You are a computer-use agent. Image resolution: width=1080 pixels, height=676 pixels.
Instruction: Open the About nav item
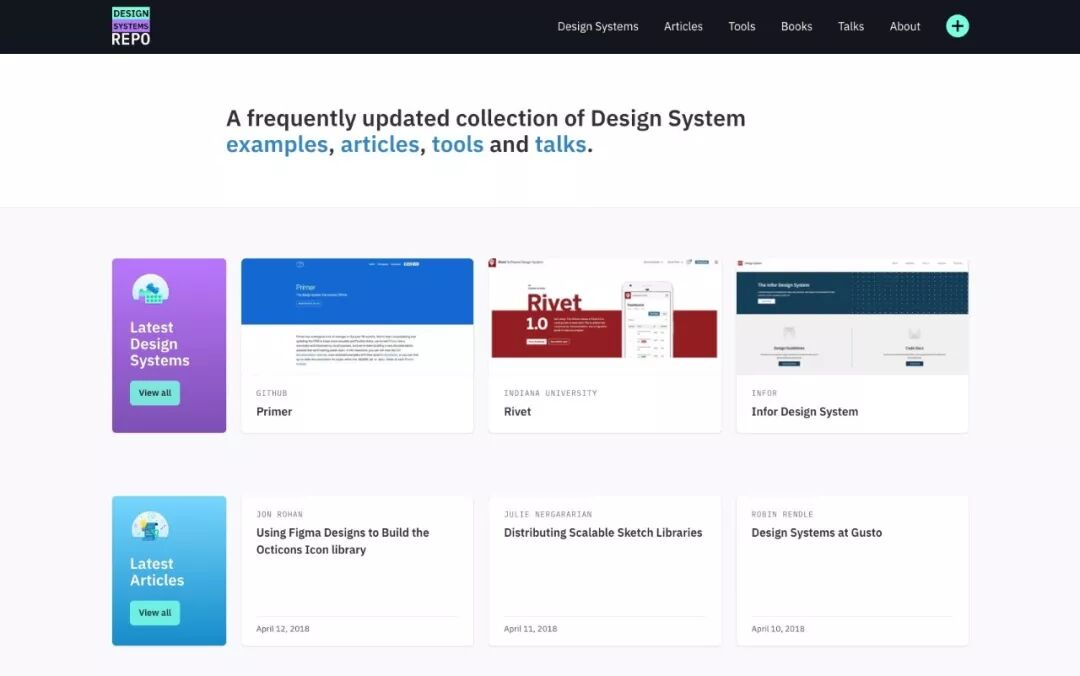(904, 26)
